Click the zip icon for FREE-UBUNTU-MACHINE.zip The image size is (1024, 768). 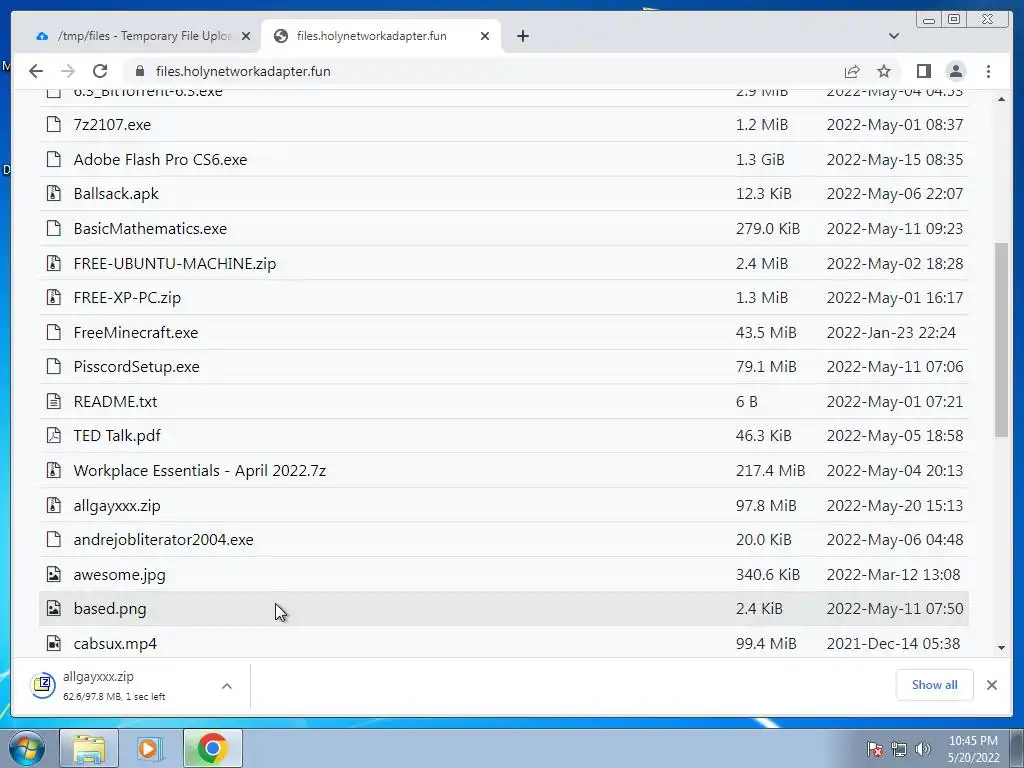tap(54, 263)
